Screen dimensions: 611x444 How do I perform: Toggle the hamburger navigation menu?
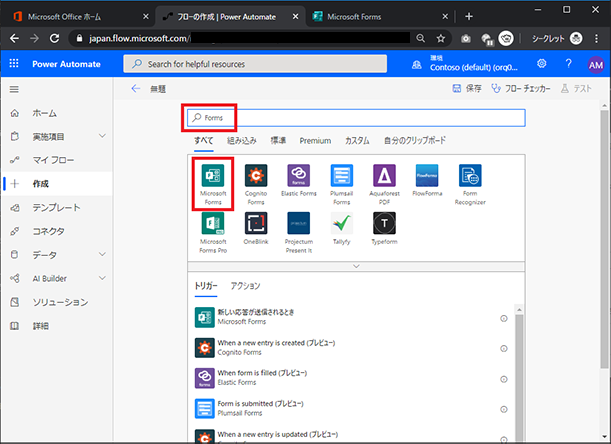(14, 89)
